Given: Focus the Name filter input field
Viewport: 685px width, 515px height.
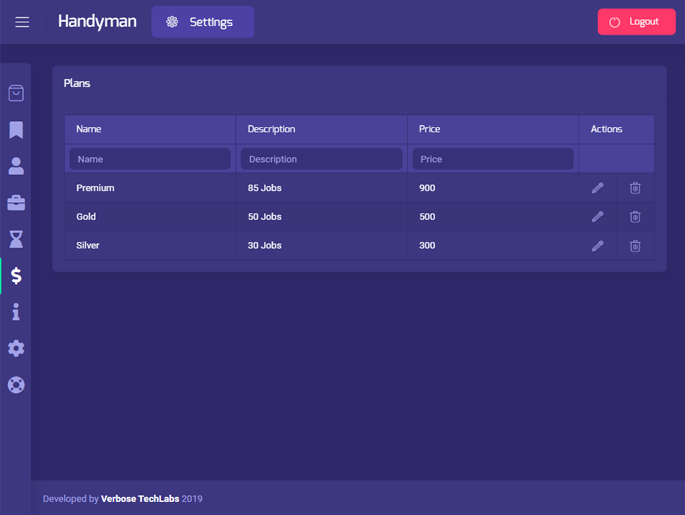Looking at the screenshot, I should point(150,159).
